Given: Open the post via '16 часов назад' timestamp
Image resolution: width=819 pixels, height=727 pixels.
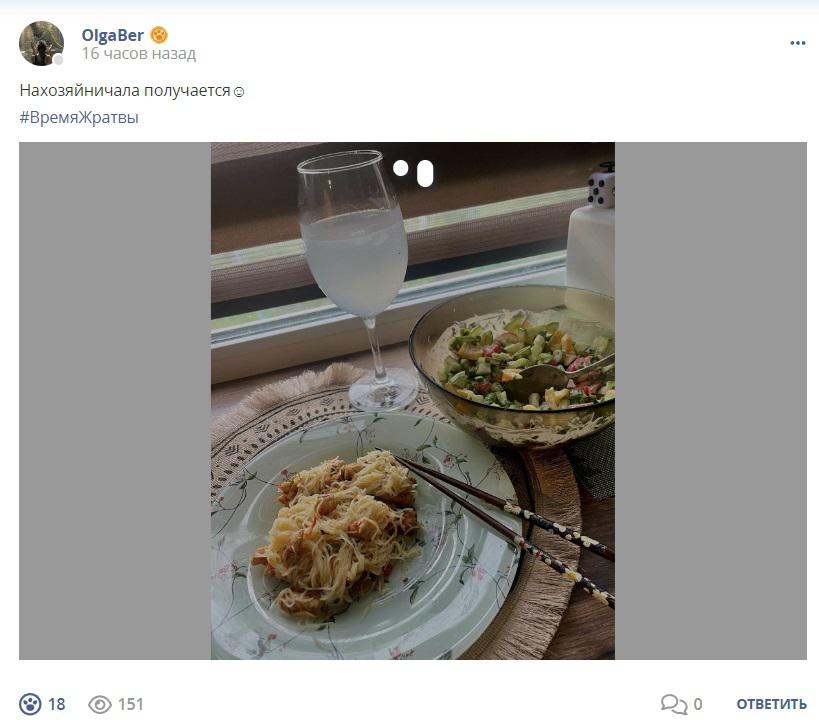Looking at the screenshot, I should coord(138,53).
